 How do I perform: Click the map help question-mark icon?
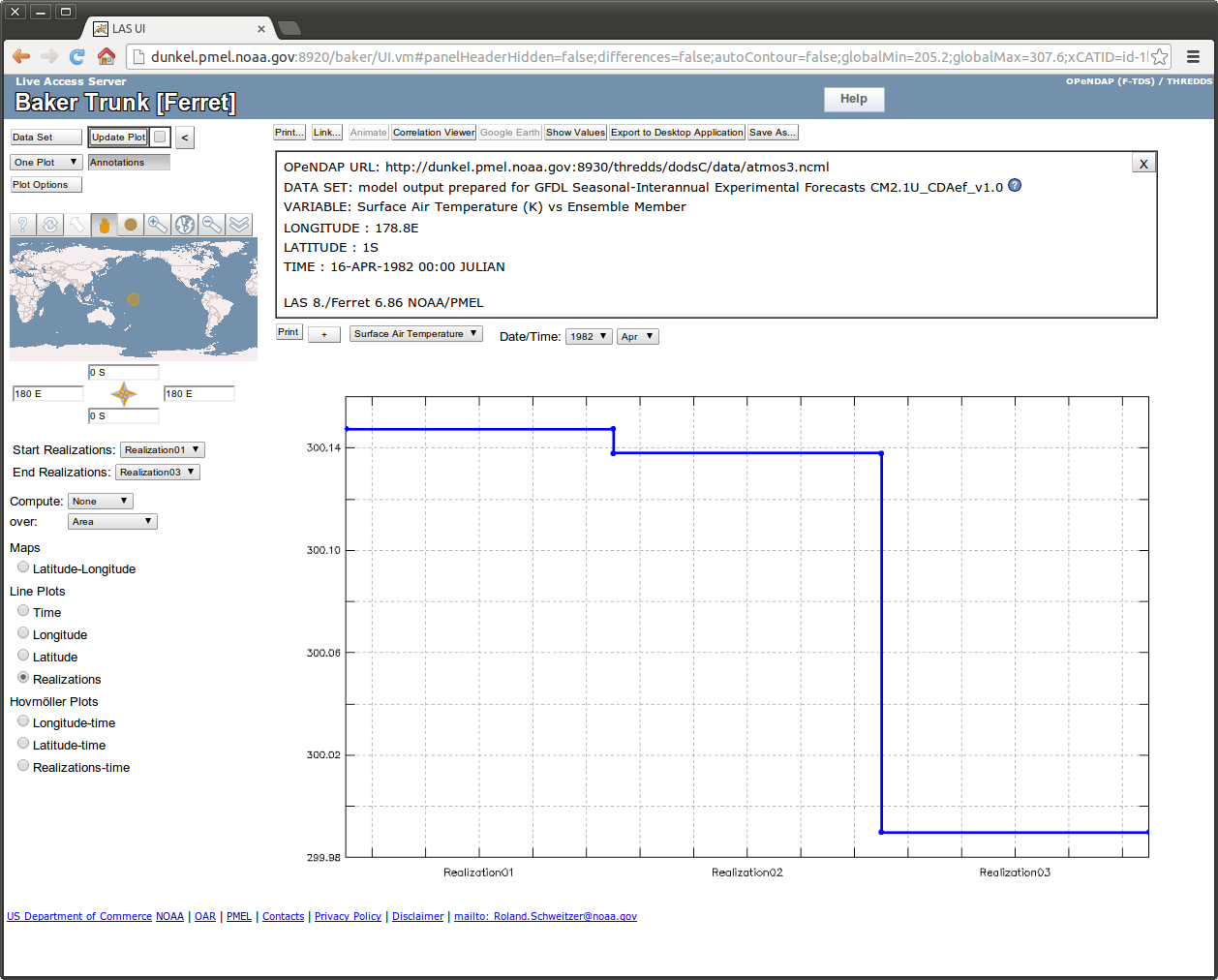[x=23, y=225]
